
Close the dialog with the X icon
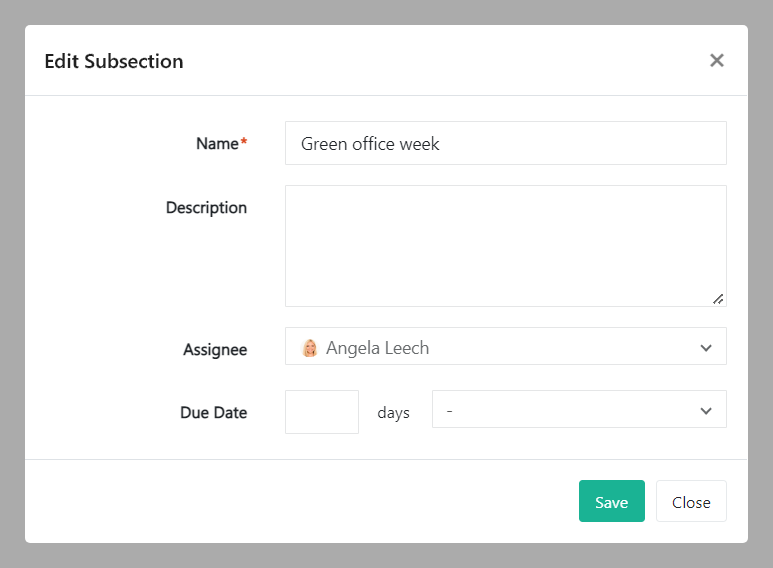point(716,60)
